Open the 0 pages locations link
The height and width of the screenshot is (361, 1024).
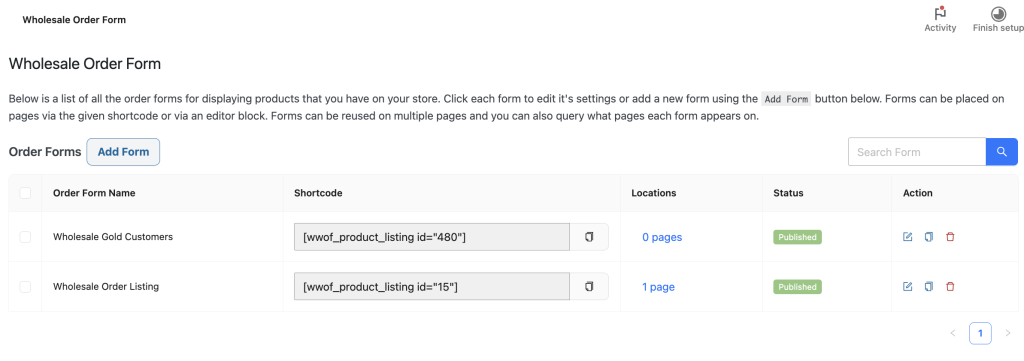662,237
